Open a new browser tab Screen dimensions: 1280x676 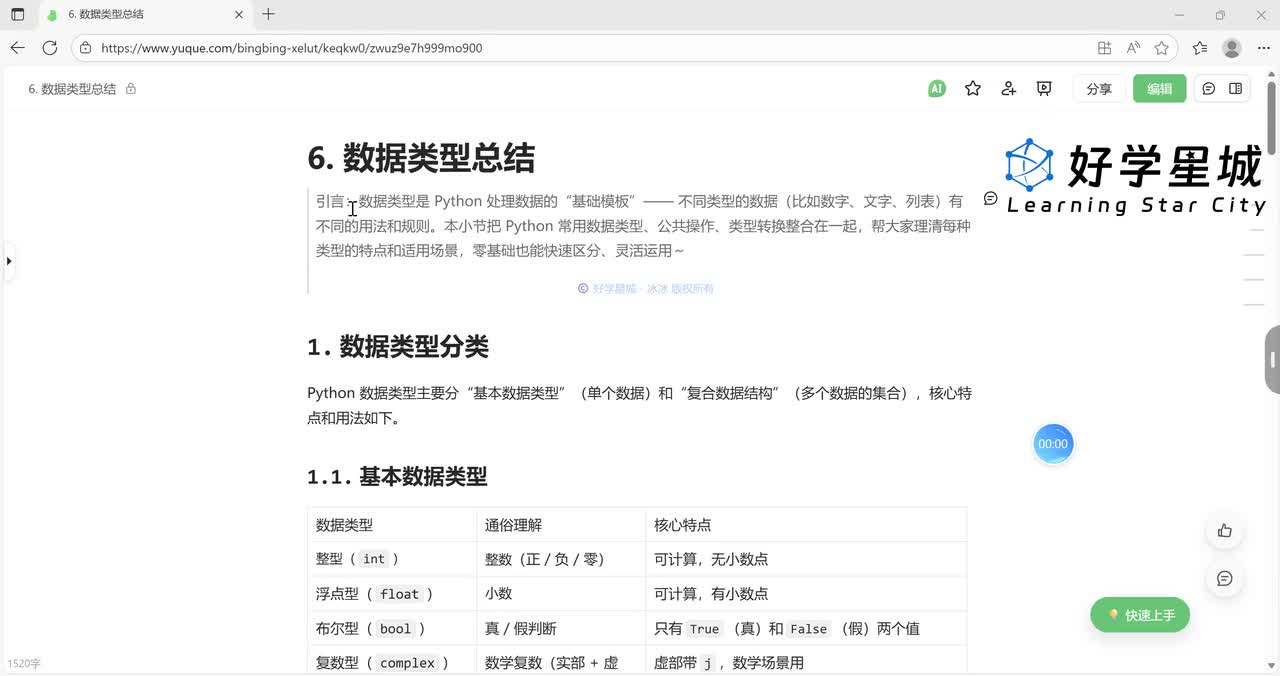(268, 14)
